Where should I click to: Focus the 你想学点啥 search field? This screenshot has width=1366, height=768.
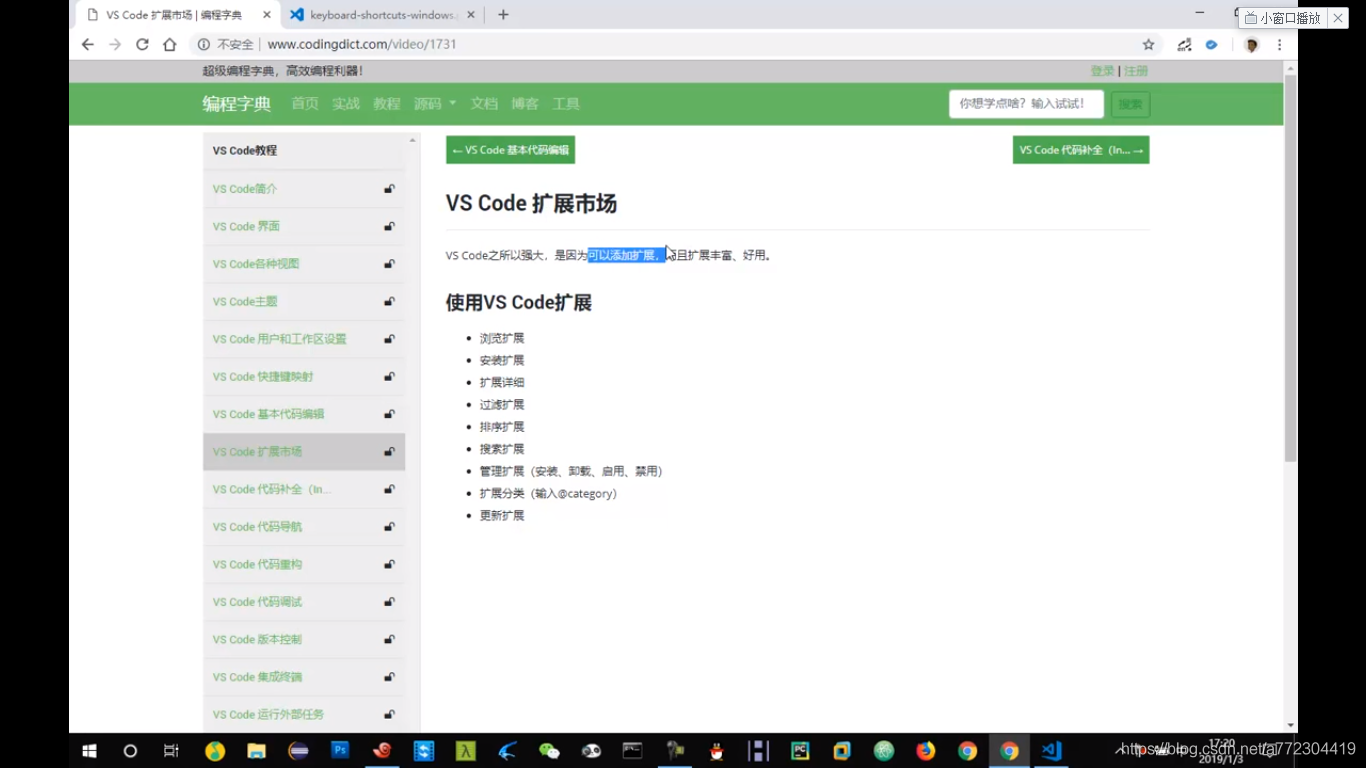tap(1026, 104)
